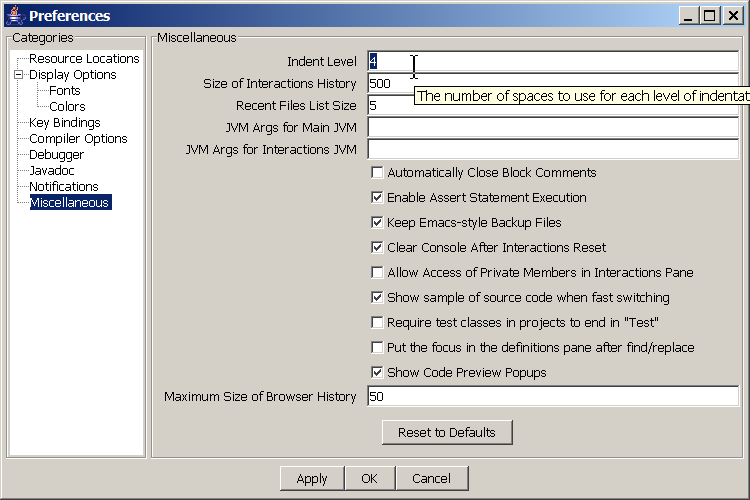The image size is (750, 500).
Task: Enable Automatically Close Block Comments
Action: [377, 173]
